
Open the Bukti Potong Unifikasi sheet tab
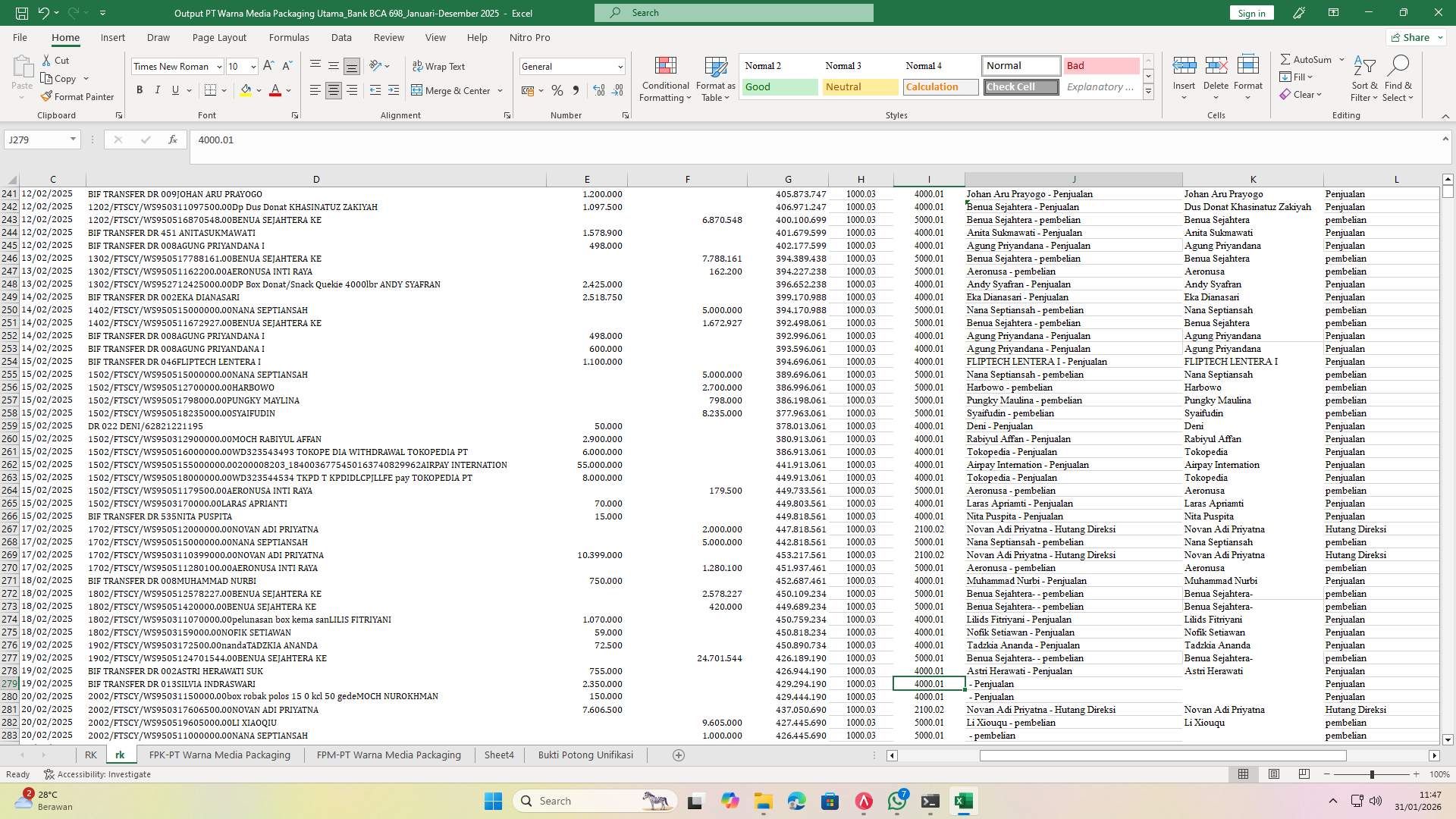(x=585, y=755)
